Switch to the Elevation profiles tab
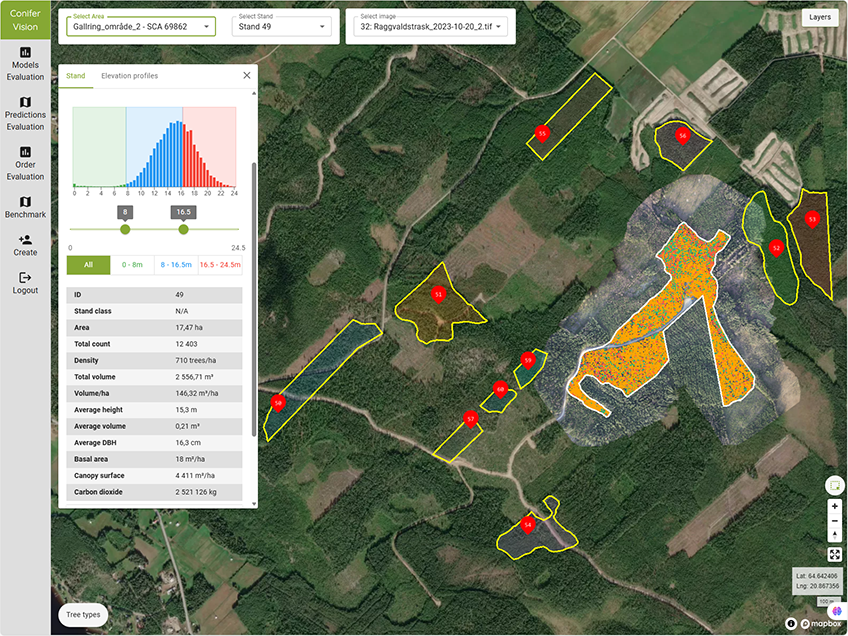 coord(129,76)
